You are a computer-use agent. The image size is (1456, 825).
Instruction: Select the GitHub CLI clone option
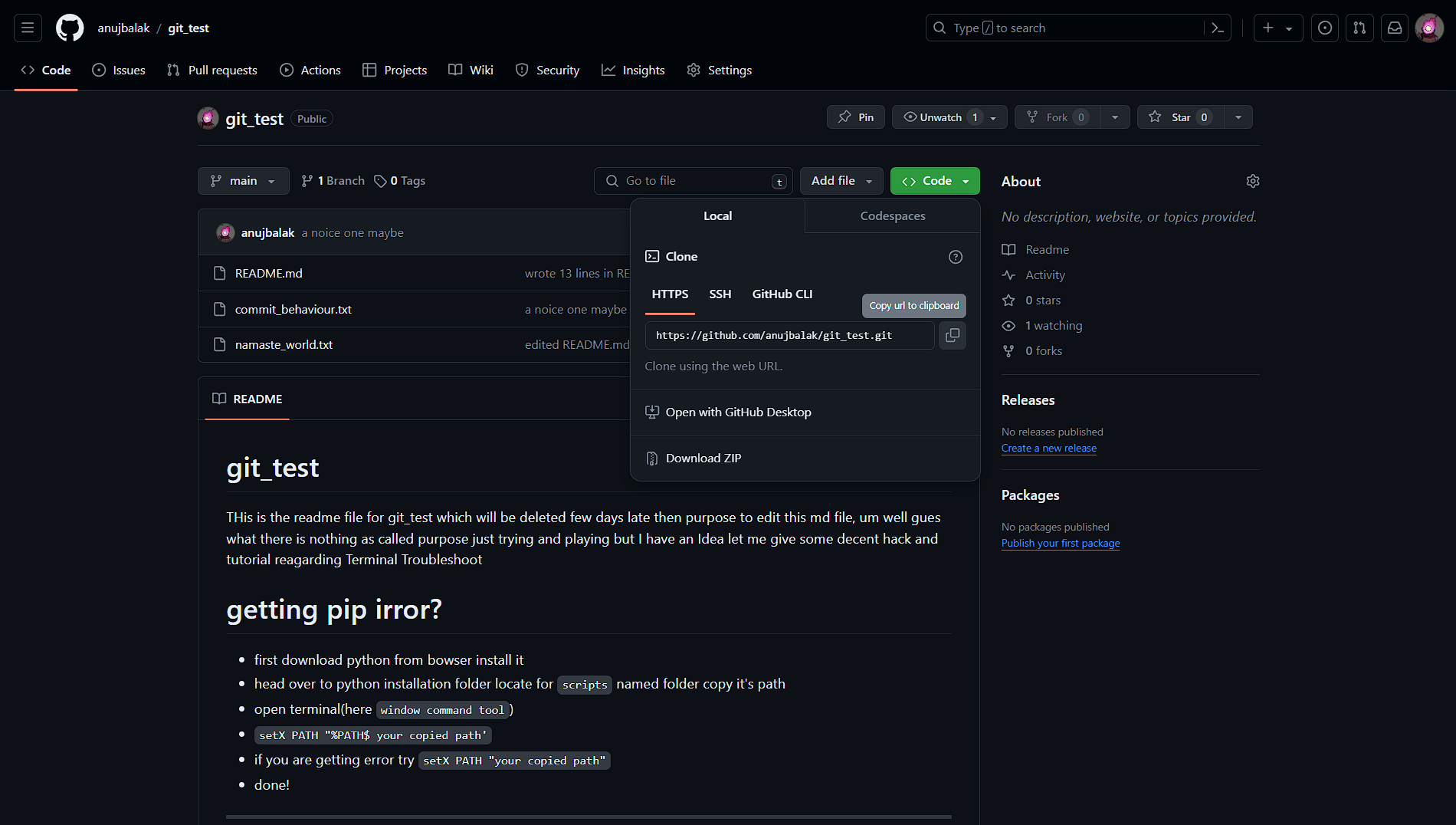point(782,294)
